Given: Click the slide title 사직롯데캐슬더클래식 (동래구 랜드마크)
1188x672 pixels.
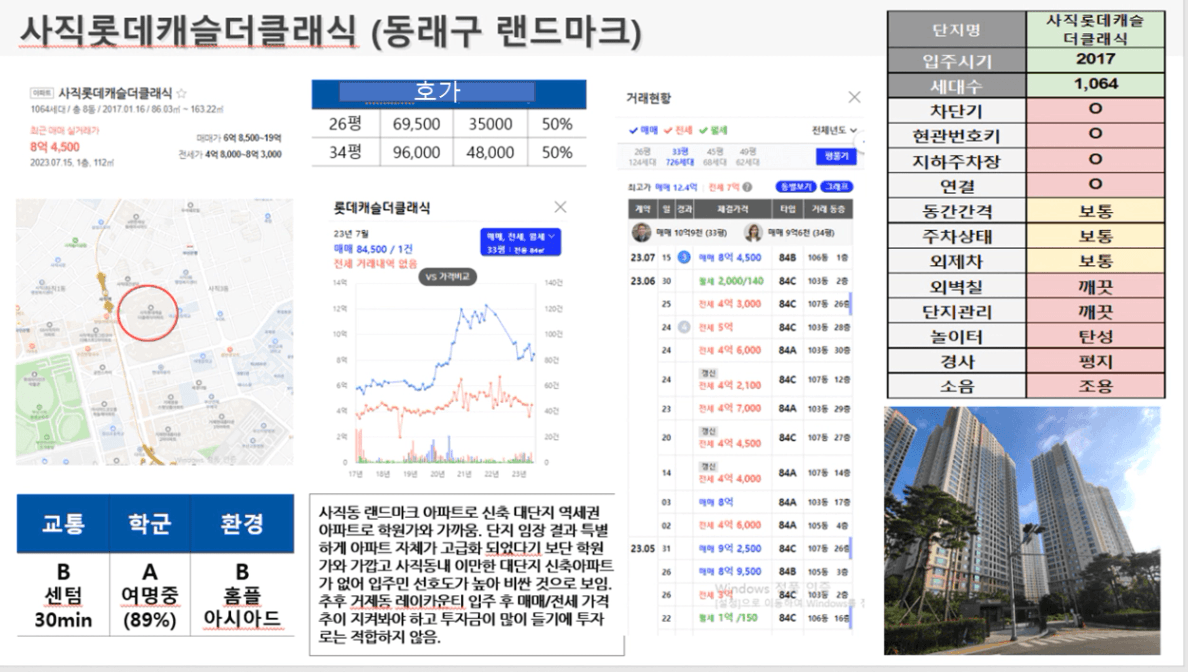Looking at the screenshot, I should tap(331, 32).
